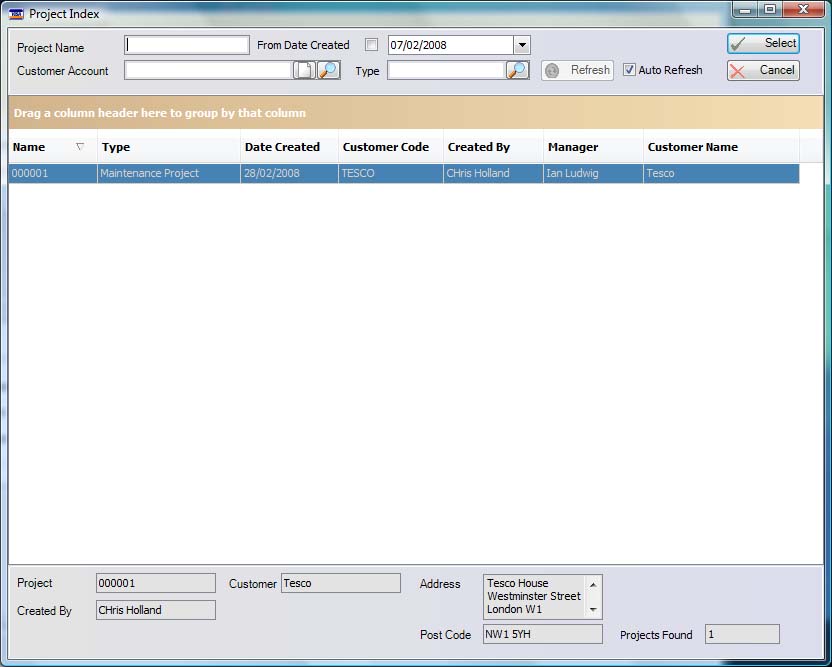The image size is (832, 667).
Task: Click the Name column sort arrow
Action: (x=80, y=147)
